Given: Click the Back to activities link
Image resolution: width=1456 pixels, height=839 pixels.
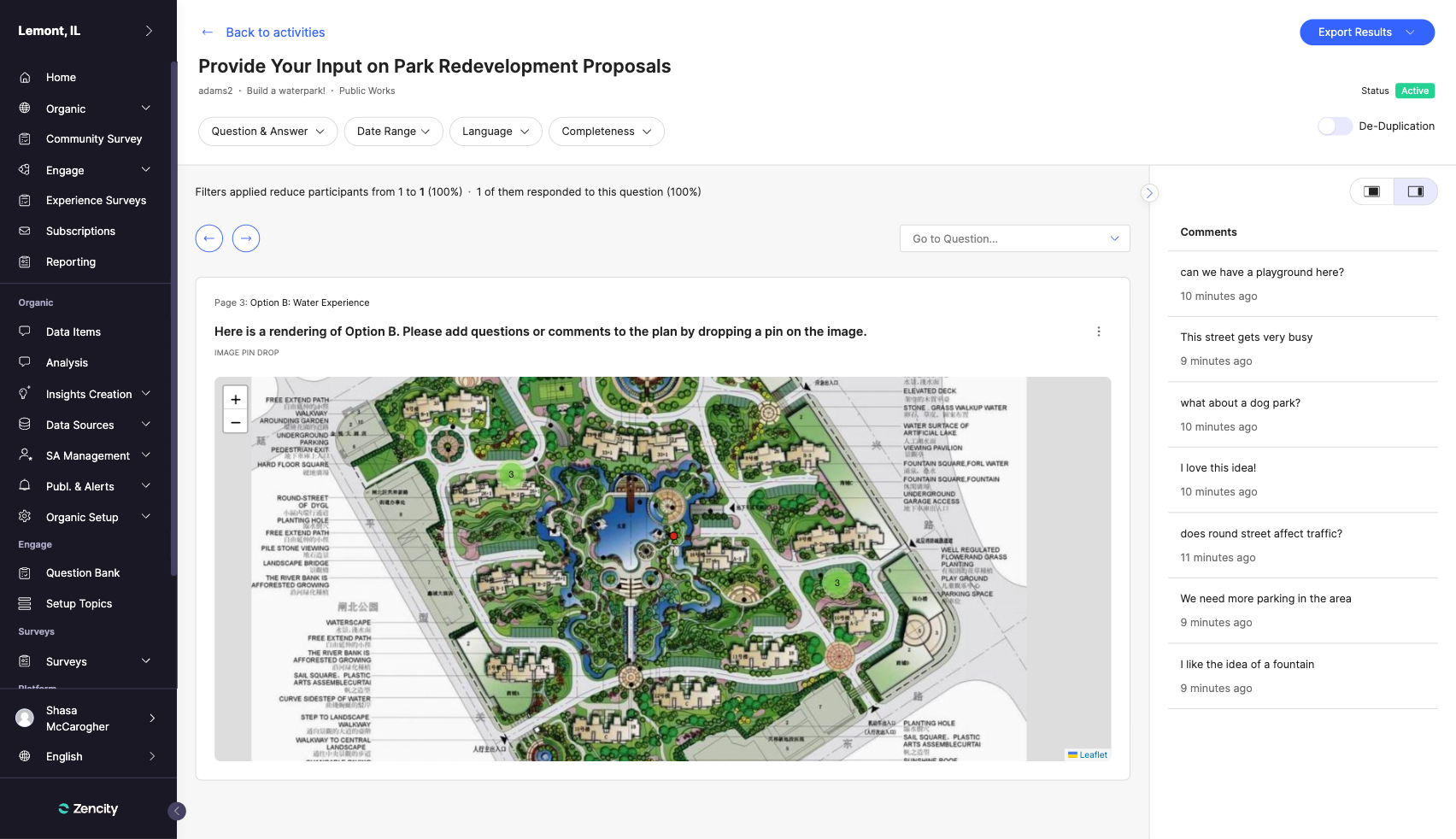Looking at the screenshot, I should click(274, 32).
